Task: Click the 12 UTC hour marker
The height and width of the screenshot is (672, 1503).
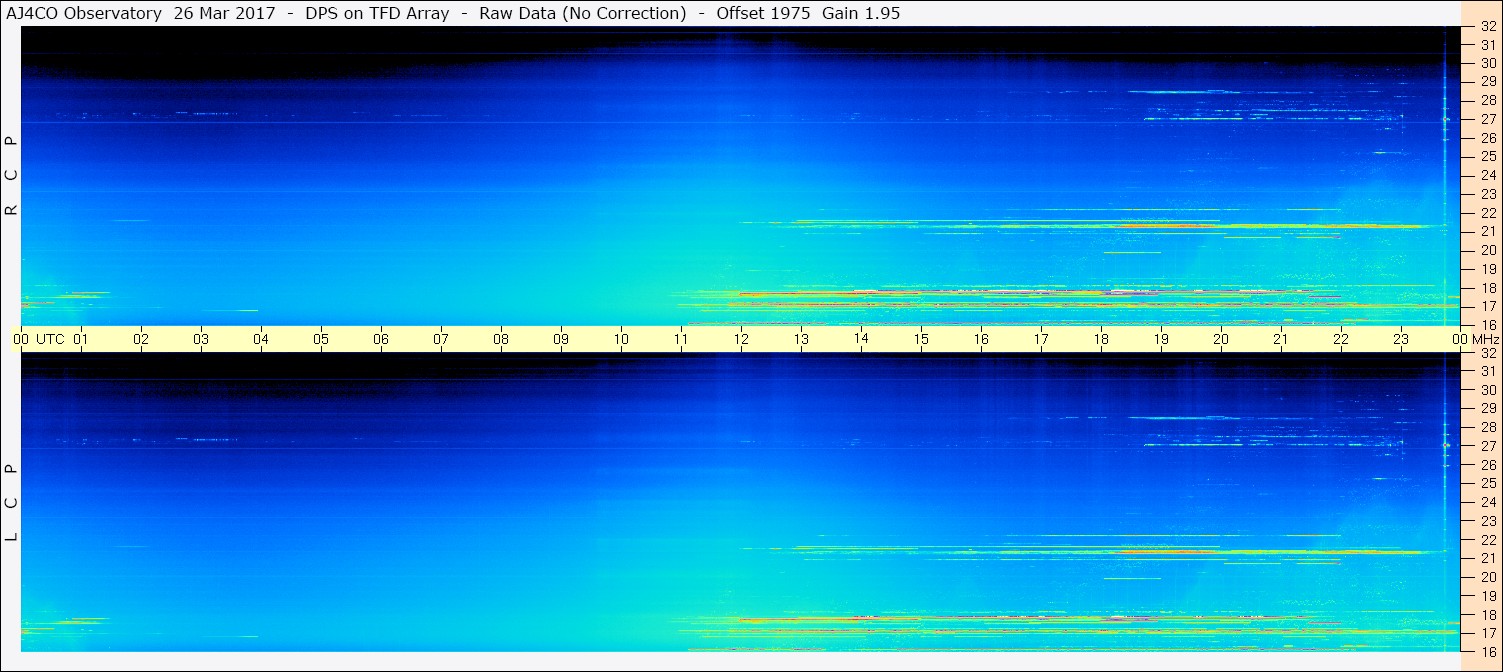Action: 741,339
